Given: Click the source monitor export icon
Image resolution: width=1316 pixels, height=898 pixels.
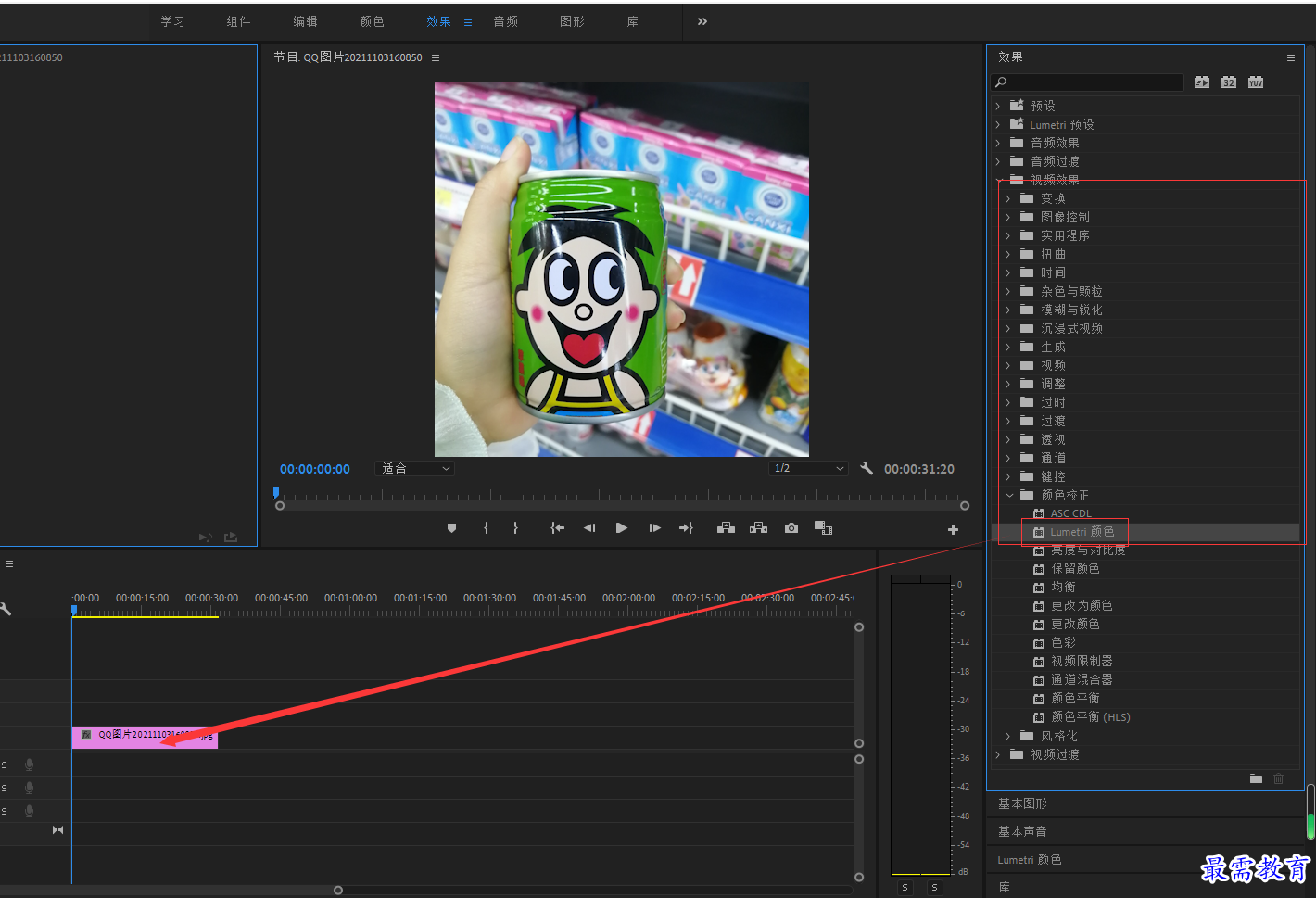Looking at the screenshot, I should point(231,537).
